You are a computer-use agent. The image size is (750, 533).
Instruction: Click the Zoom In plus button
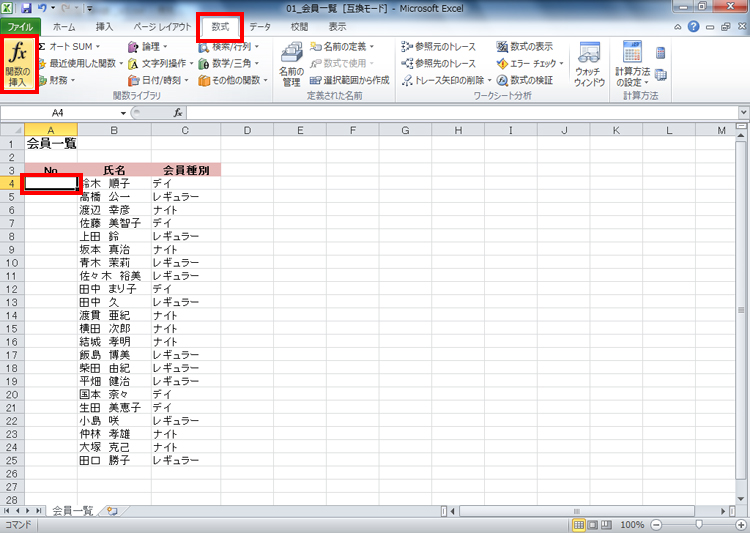pyautogui.click(x=741, y=525)
